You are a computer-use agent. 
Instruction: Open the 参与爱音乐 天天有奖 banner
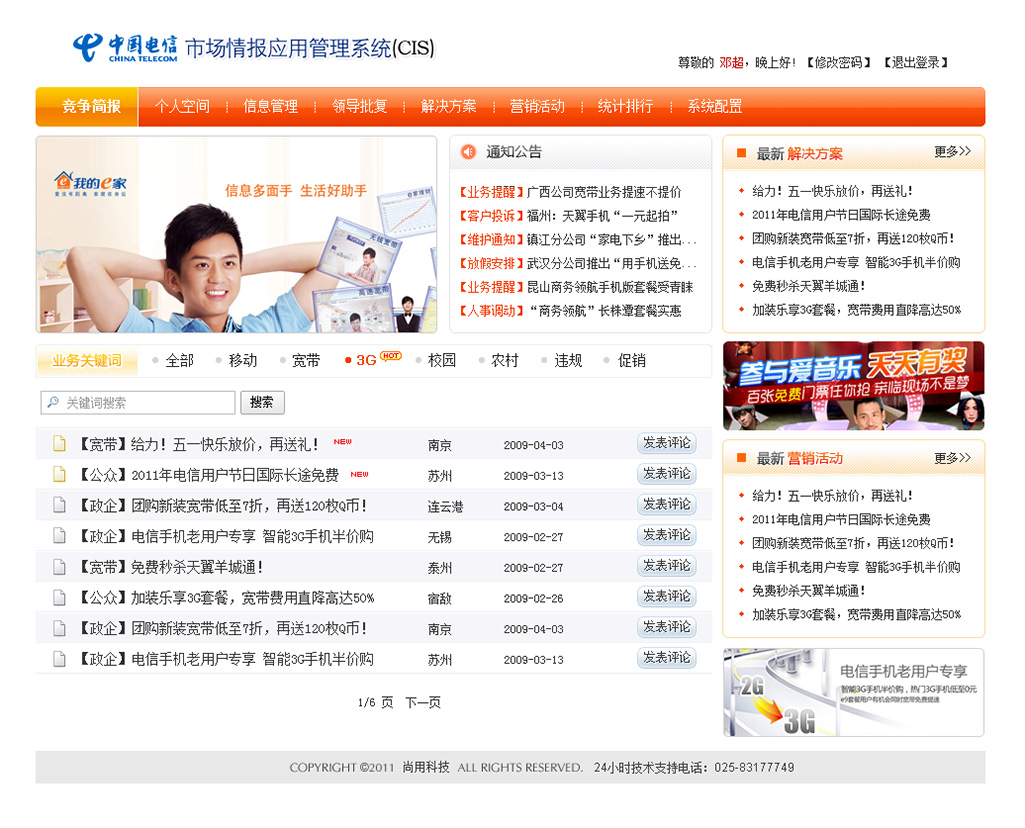[853, 386]
